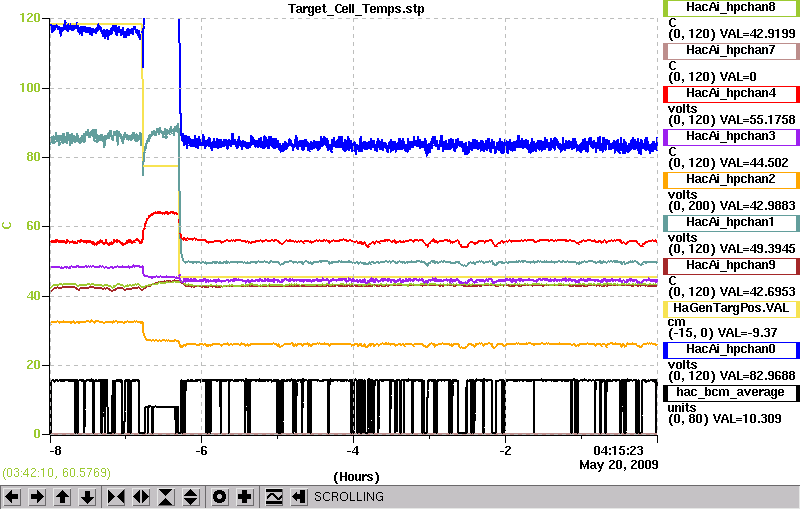Click the -6 x-axis tick label
This screenshot has width=800, height=509.
pyautogui.click(x=202, y=451)
